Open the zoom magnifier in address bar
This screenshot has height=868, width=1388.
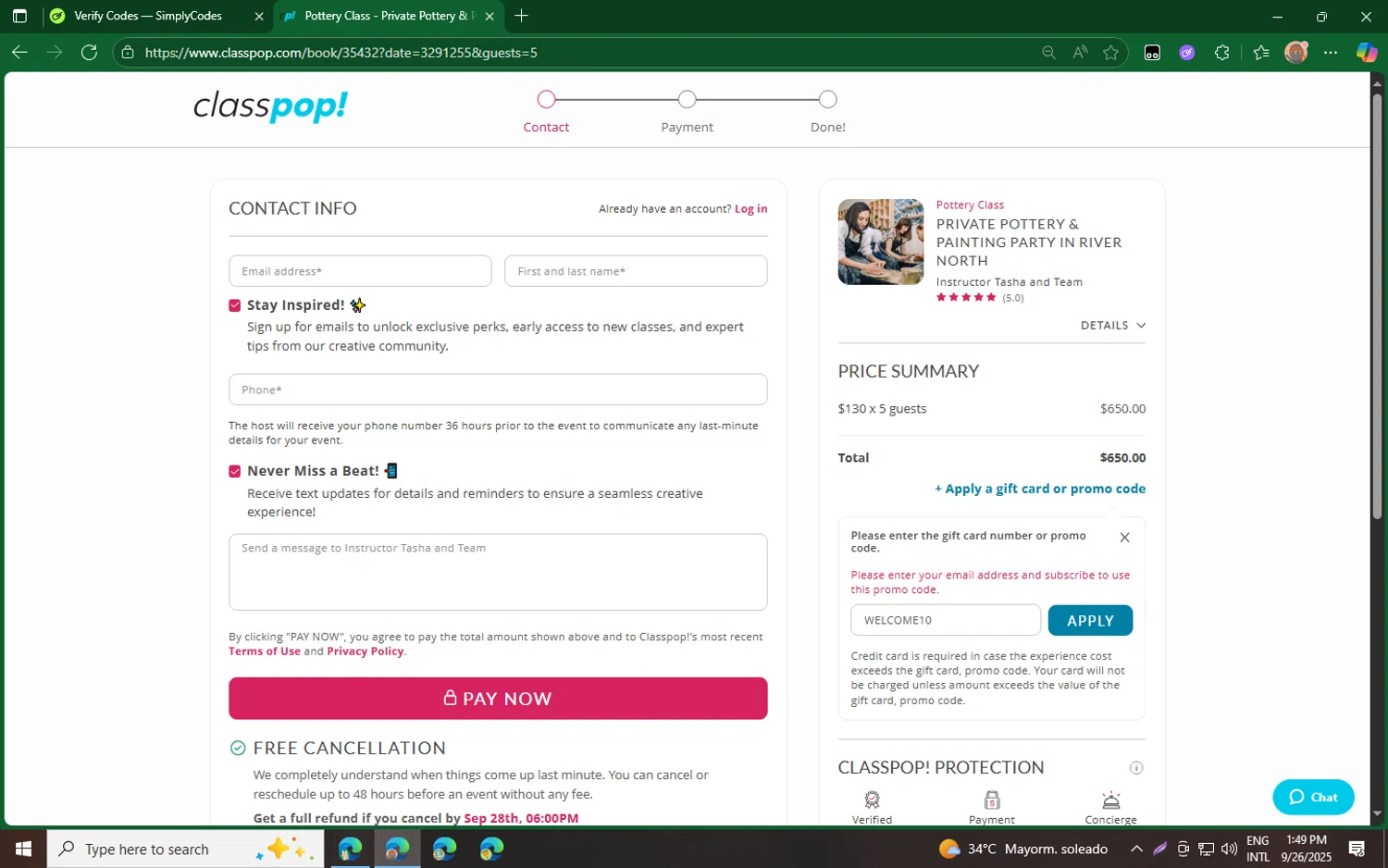point(1048,53)
